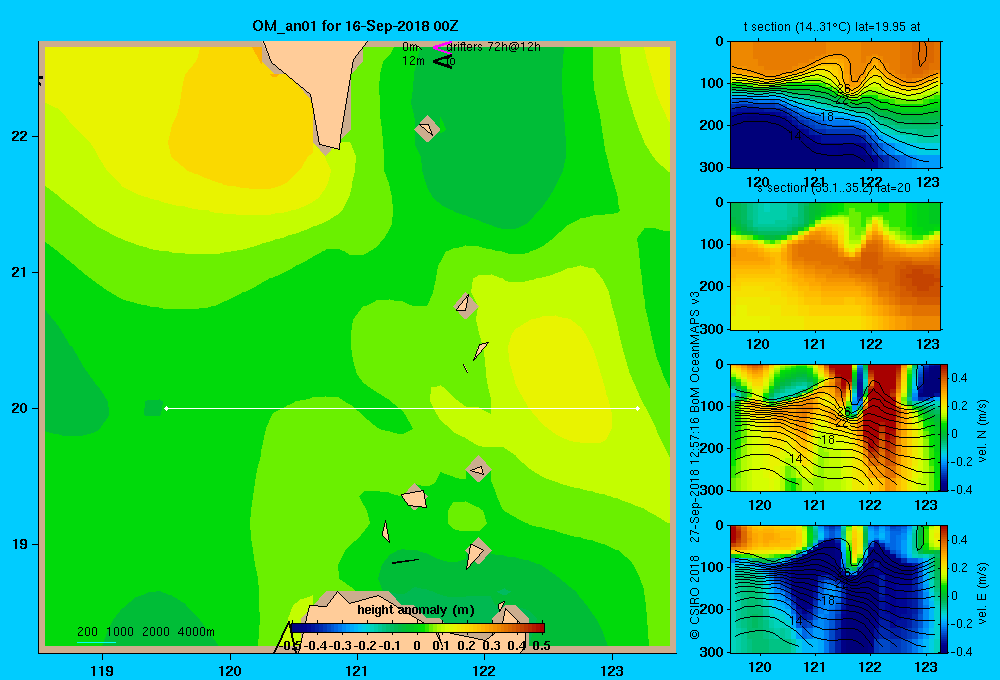
Task: Open the salinity section plot
Action: [x=835, y=266]
